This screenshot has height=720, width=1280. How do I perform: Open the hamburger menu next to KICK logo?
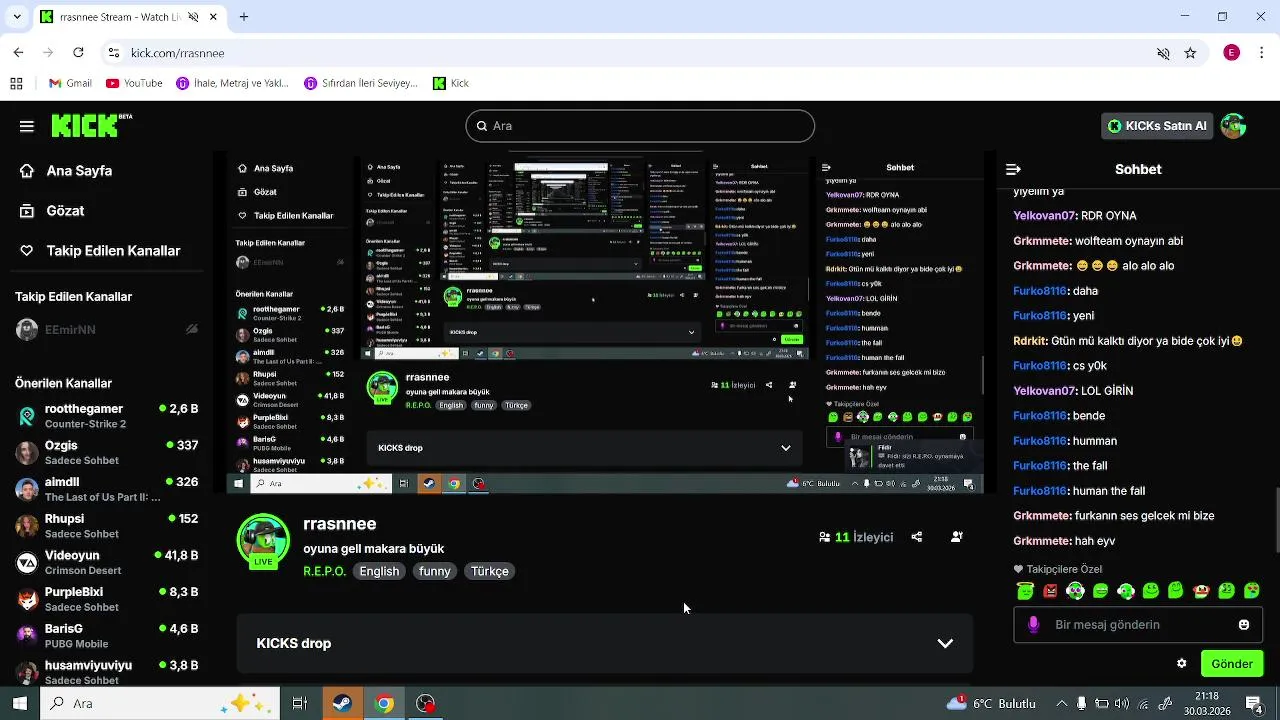pyautogui.click(x=27, y=126)
